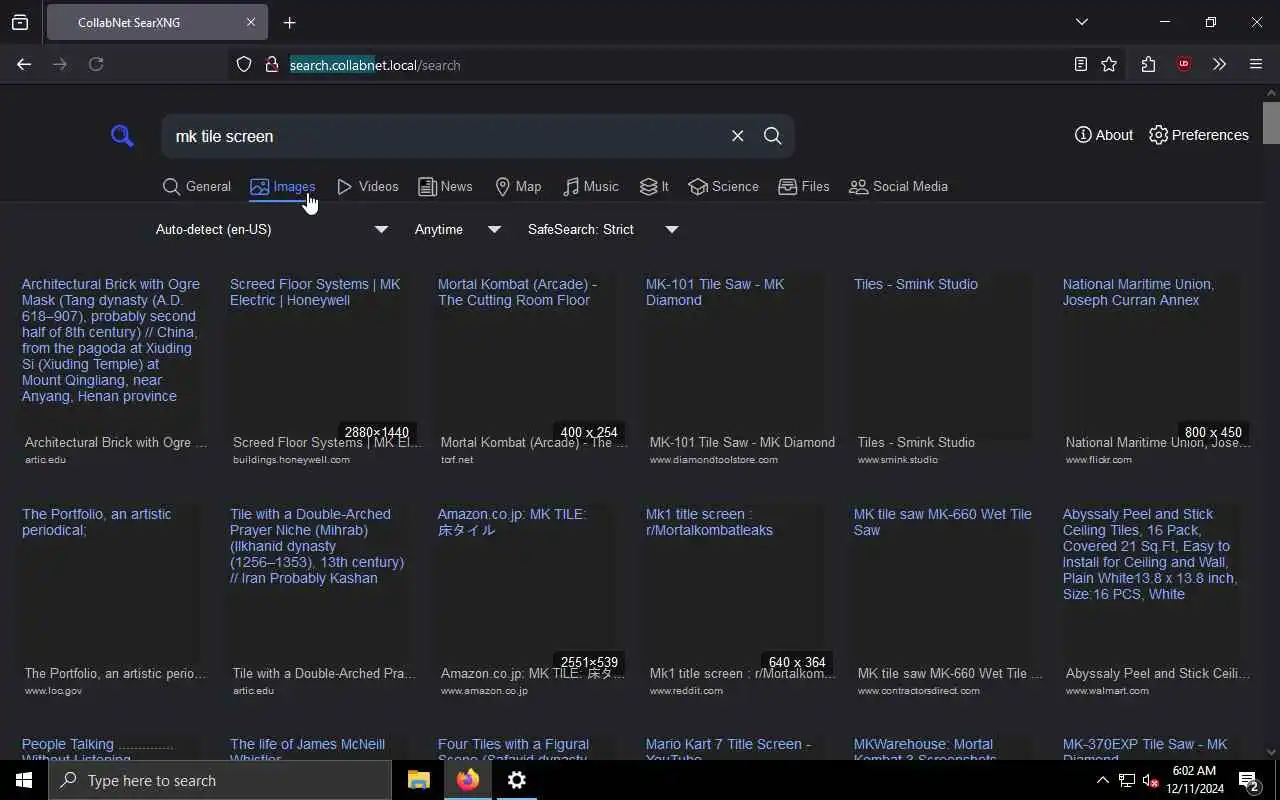
Task: Reload the page with refresh icon
Action: pyautogui.click(x=96, y=64)
